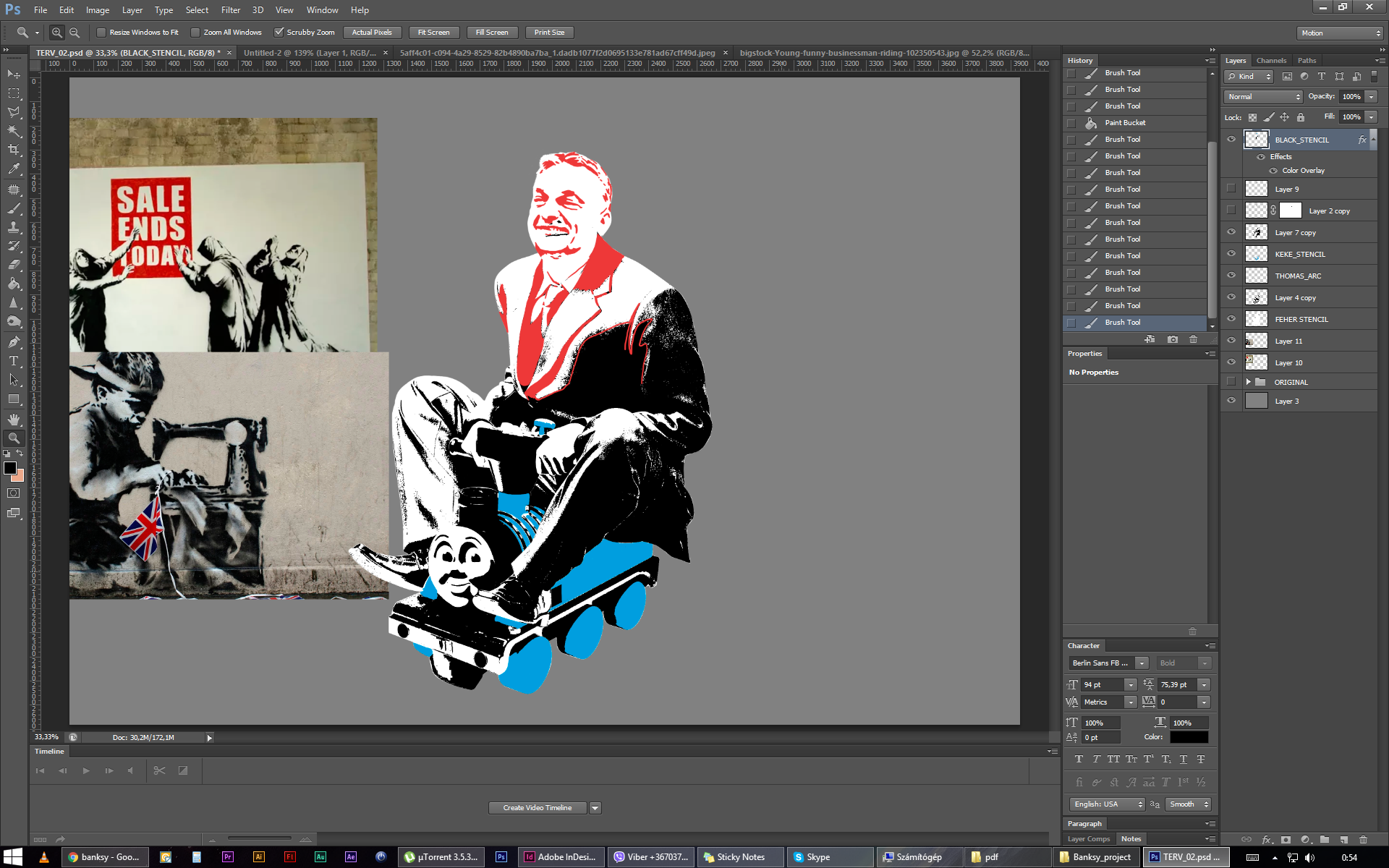Click the Fit Screen button
Image resolution: width=1389 pixels, height=868 pixels.
[x=433, y=33]
